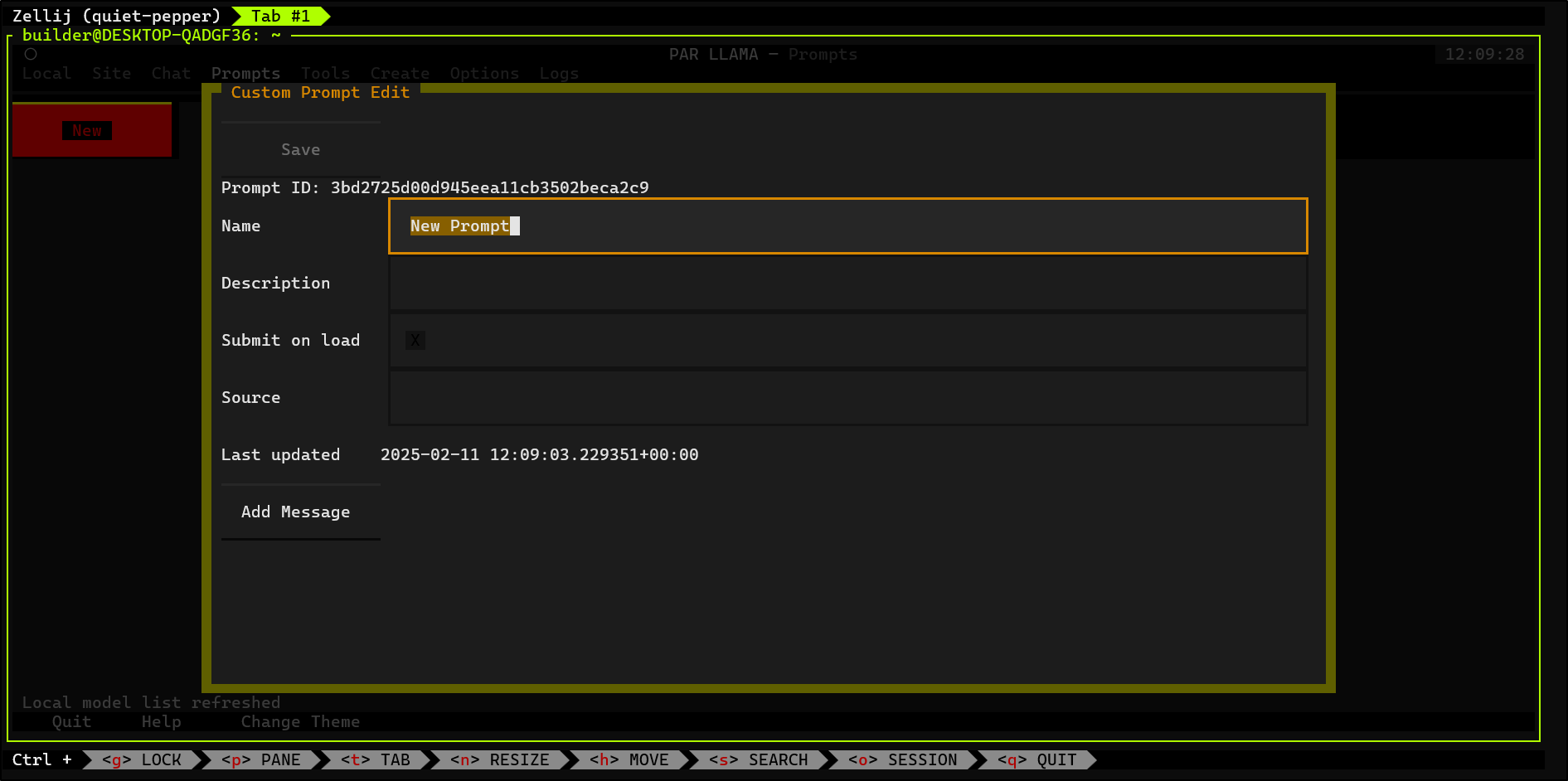
Task: Choose SESSION mode in the status bar
Action: [x=902, y=759]
